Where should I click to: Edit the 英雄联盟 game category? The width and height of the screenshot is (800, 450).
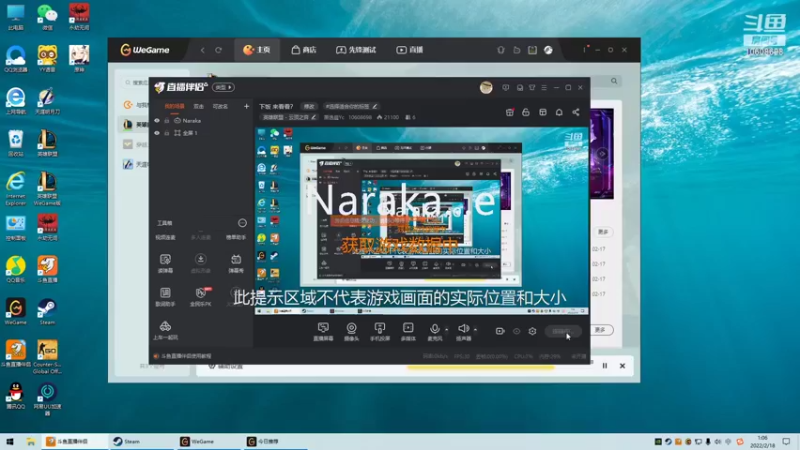(x=289, y=117)
